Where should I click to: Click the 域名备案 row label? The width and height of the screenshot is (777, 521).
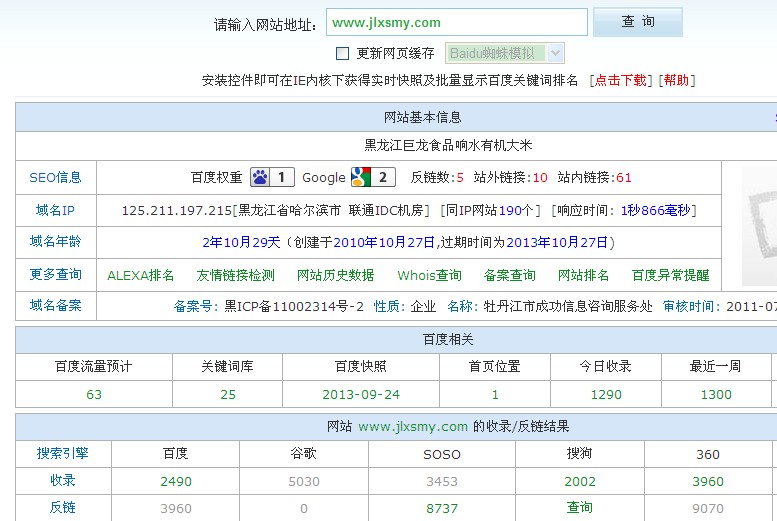(56, 305)
